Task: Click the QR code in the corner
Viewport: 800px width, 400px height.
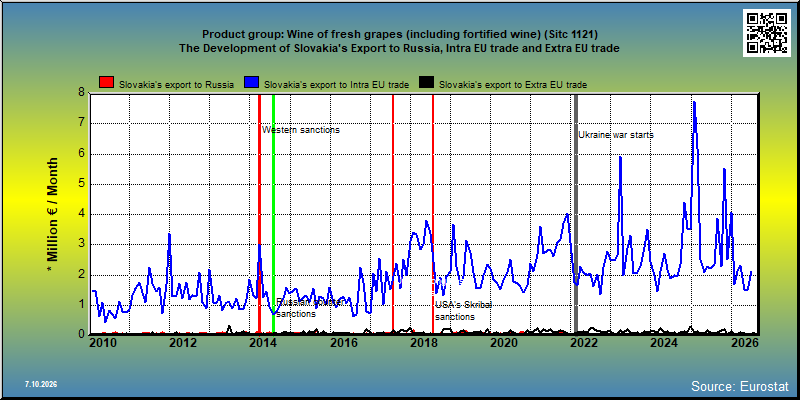Action: pyautogui.click(x=766, y=33)
